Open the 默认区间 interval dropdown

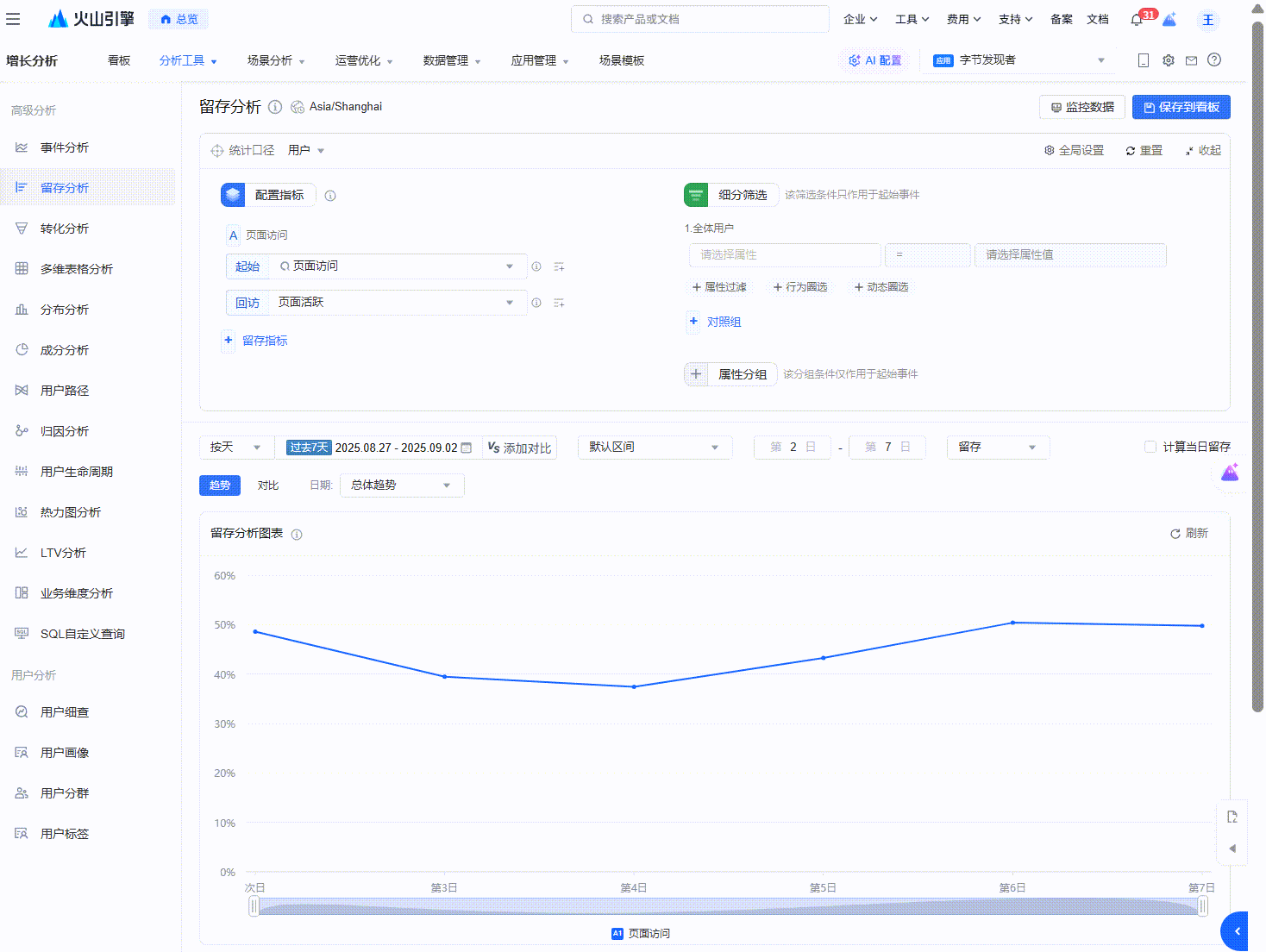654,448
